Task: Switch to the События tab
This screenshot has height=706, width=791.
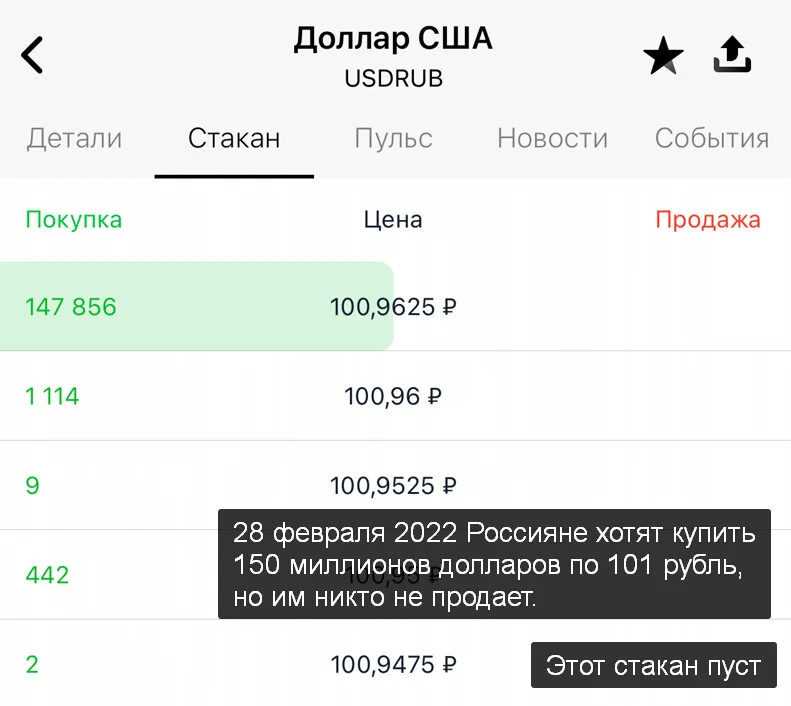Action: 712,138
